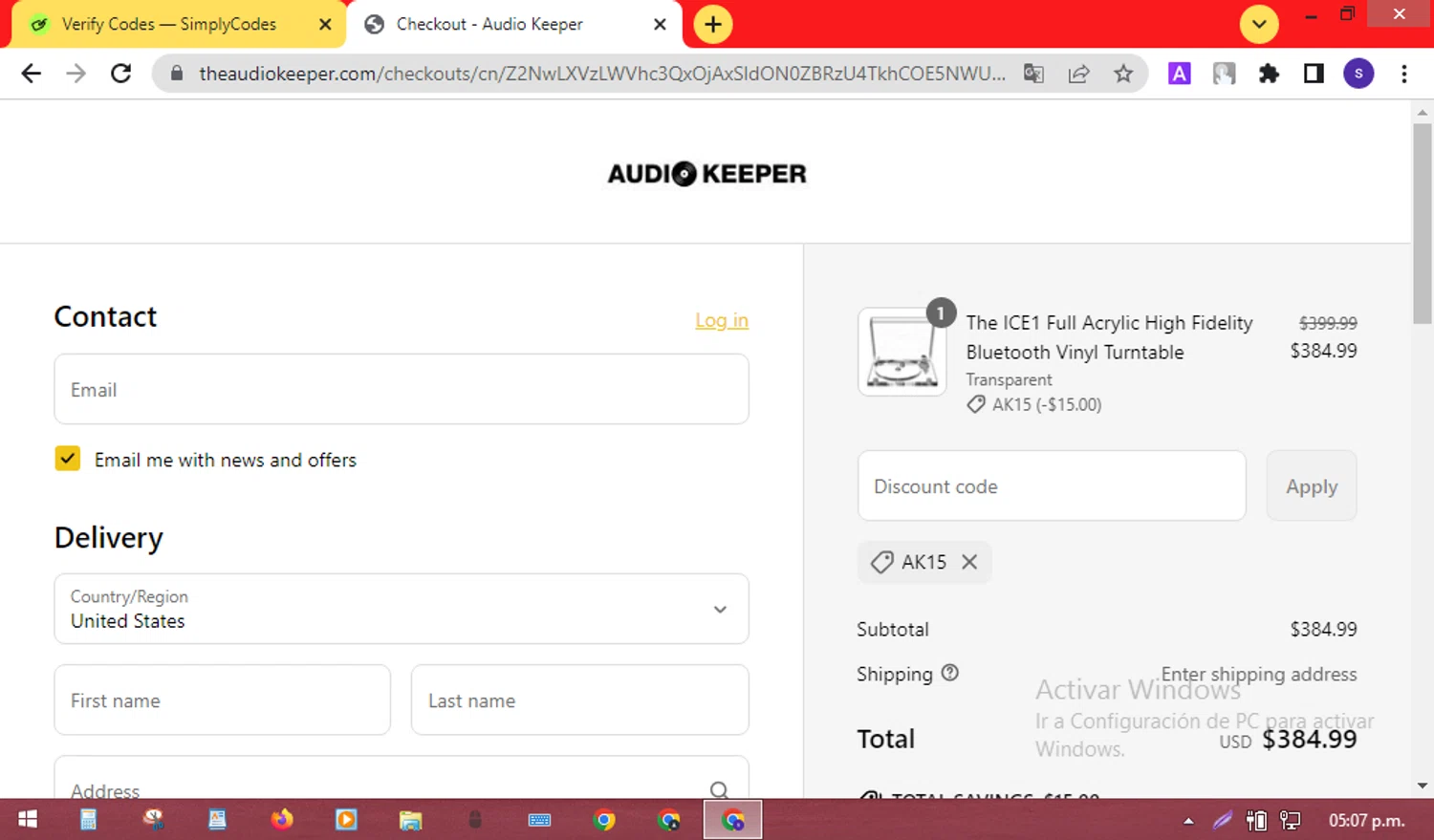The image size is (1434, 840).
Task: Click the Discount code field
Action: pyautogui.click(x=1052, y=485)
